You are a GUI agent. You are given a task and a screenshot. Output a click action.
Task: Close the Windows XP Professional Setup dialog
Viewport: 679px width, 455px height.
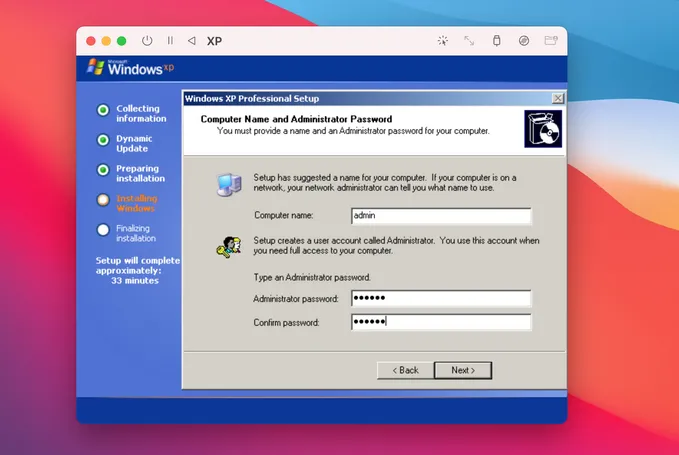558,98
